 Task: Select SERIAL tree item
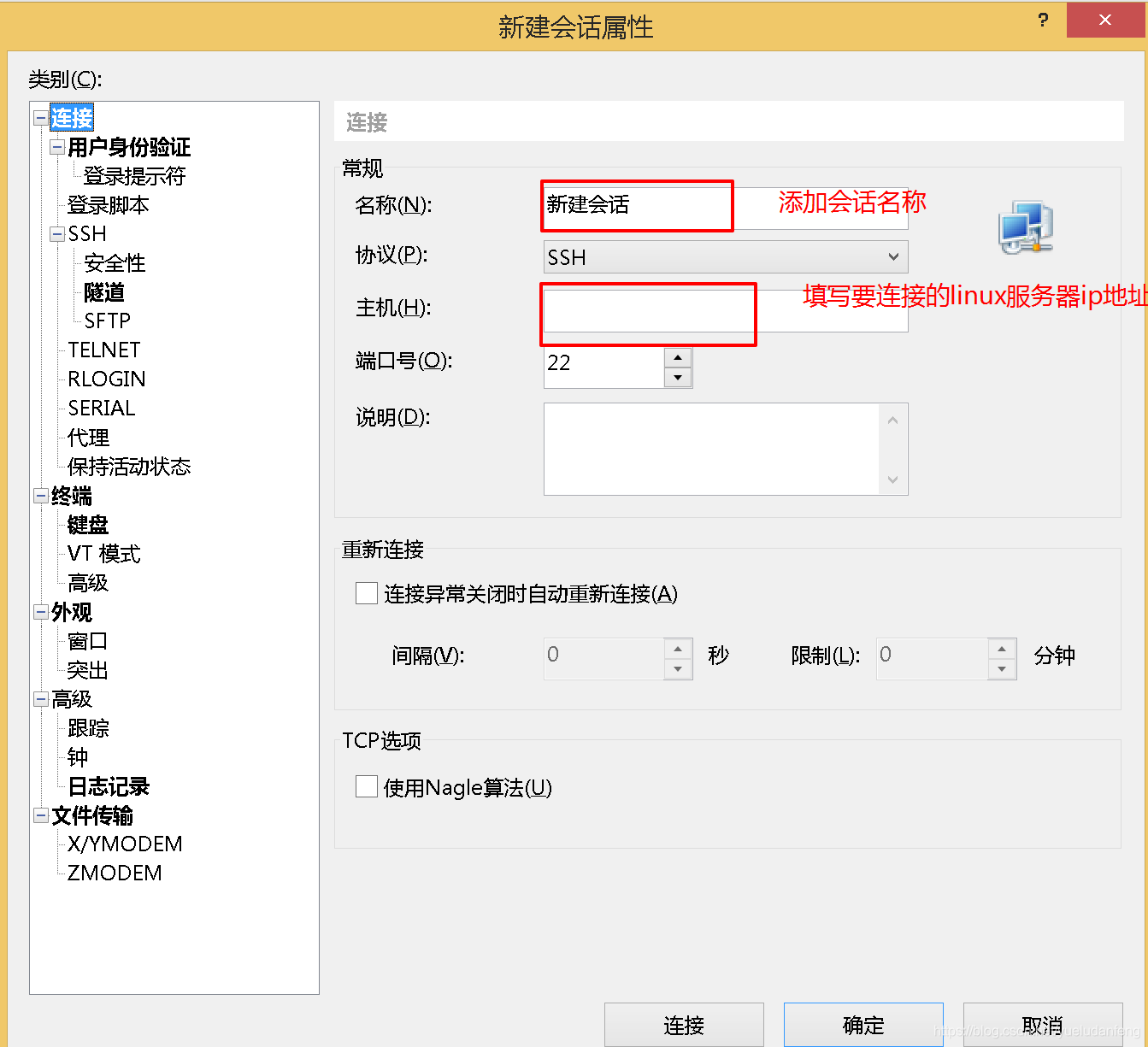(102, 408)
